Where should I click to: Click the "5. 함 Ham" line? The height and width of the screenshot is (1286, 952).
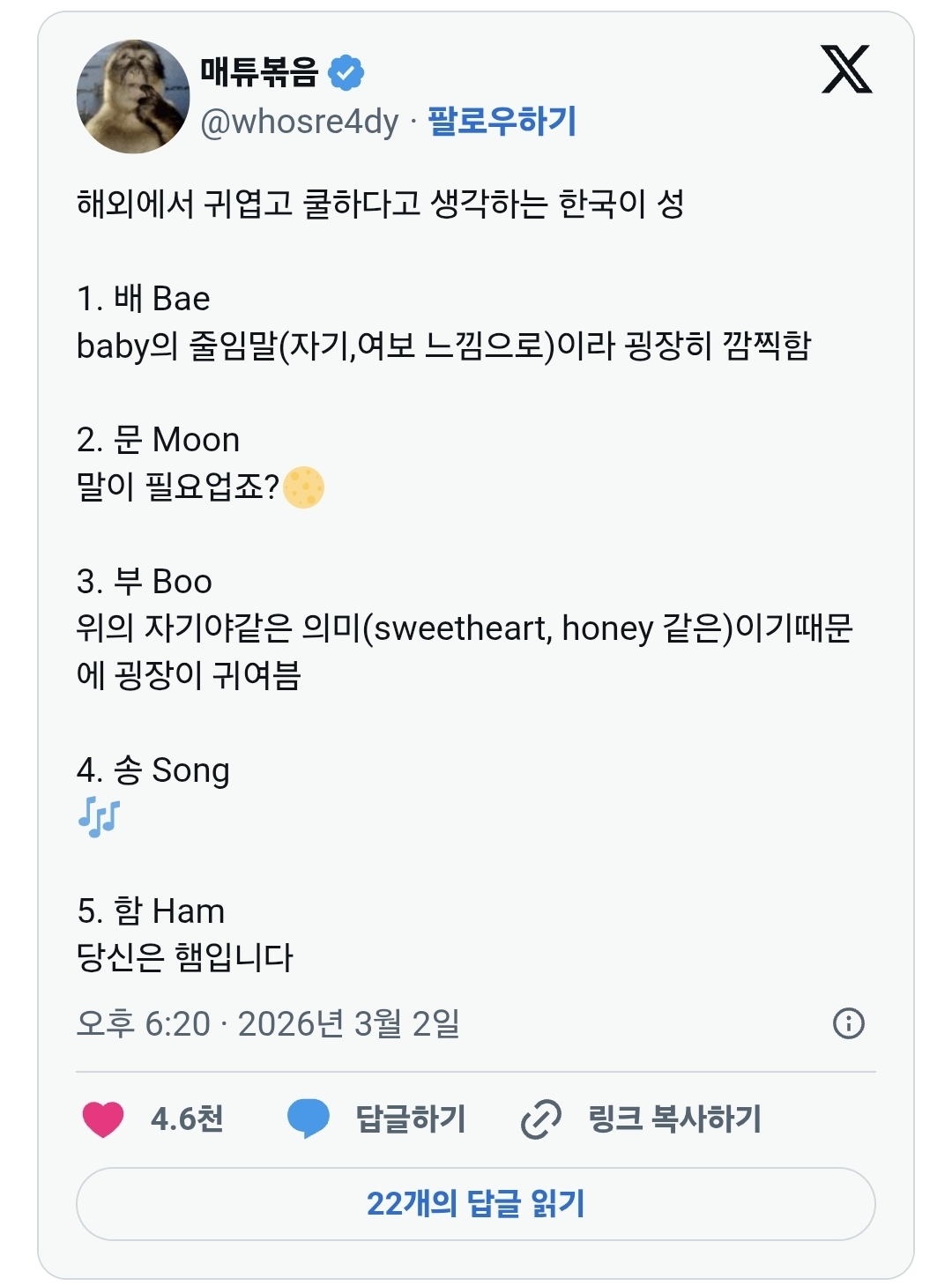coord(151,911)
